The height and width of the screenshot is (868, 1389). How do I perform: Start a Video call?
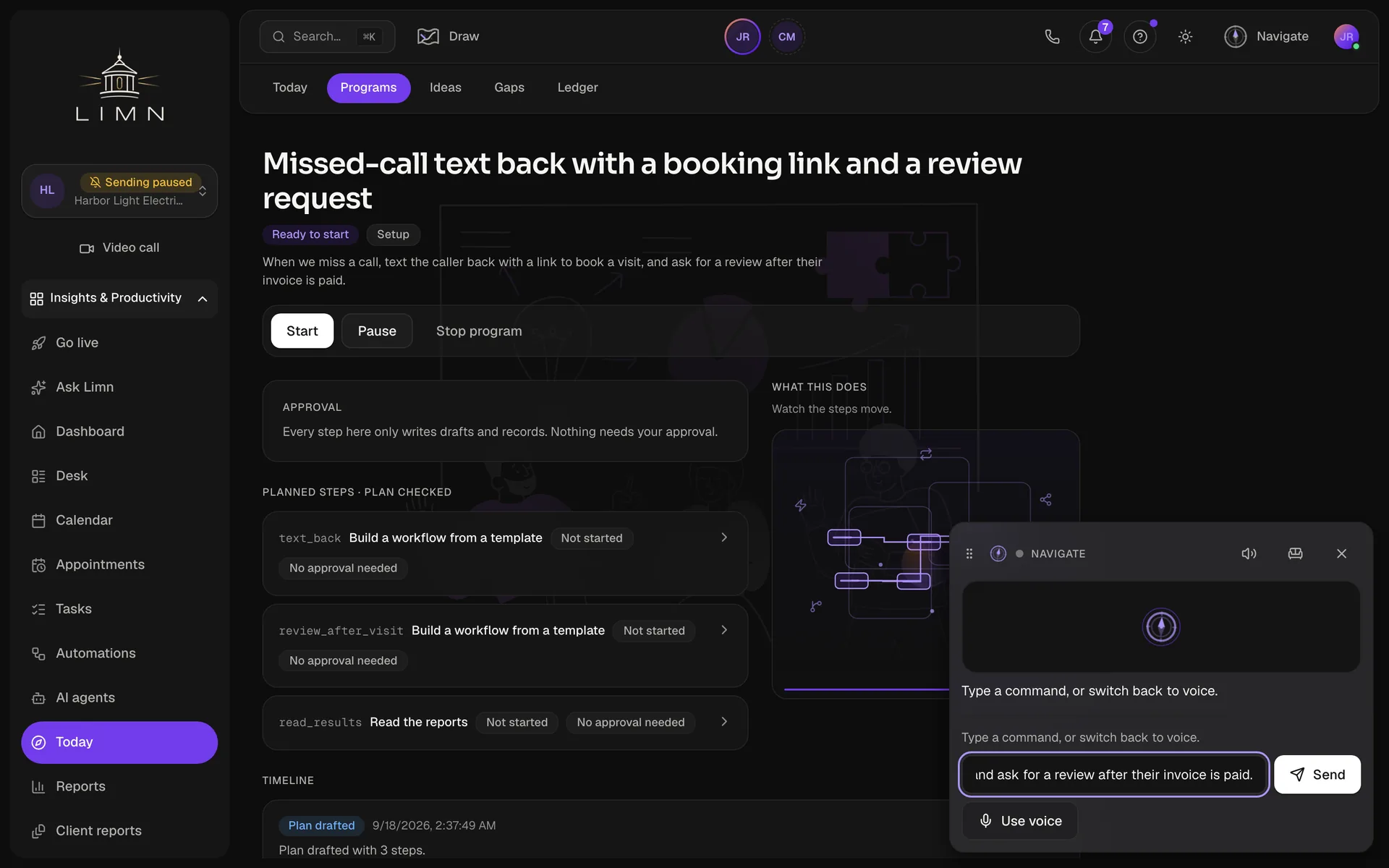(x=119, y=247)
